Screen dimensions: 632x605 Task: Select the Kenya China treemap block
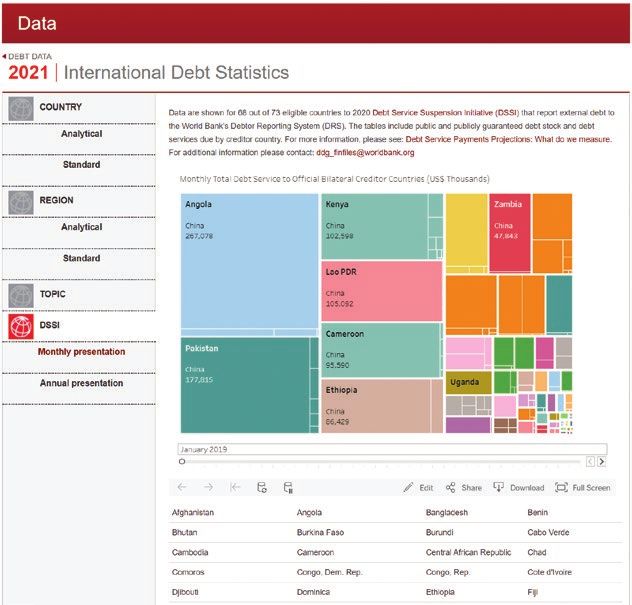click(x=374, y=226)
